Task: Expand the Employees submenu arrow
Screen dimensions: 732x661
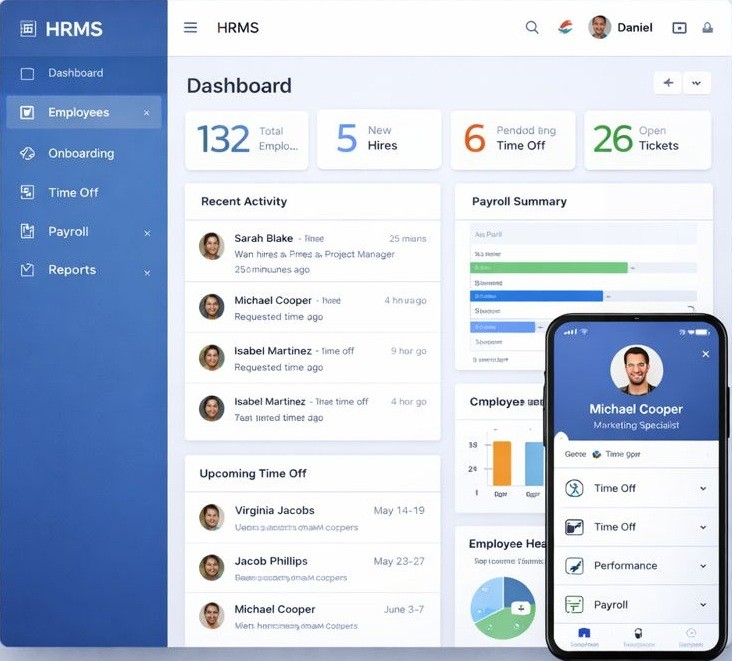Action: coord(147,113)
